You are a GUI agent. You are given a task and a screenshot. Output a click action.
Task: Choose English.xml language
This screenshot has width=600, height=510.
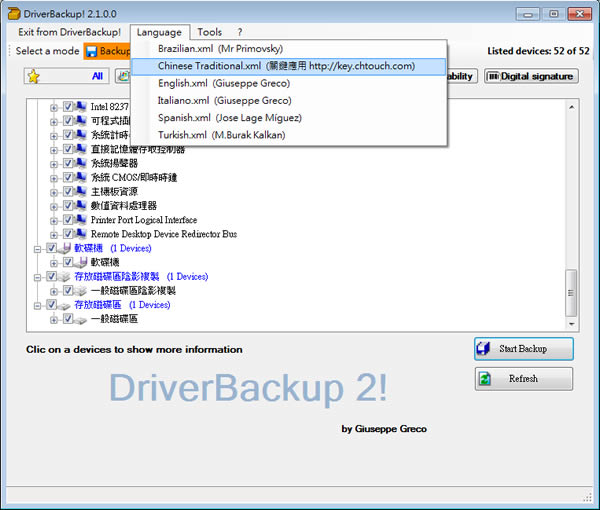point(289,83)
